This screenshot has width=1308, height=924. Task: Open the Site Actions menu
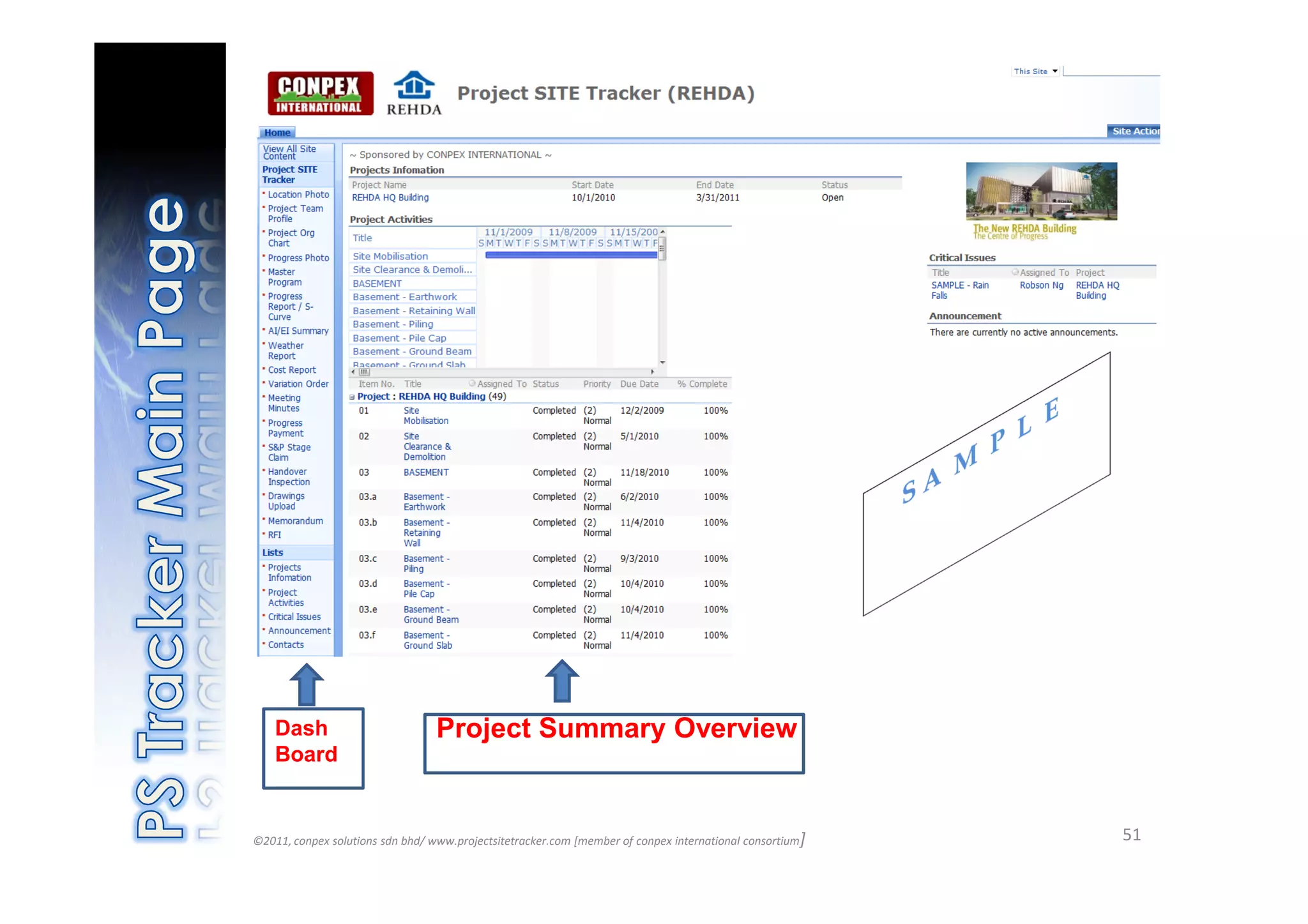1134,131
